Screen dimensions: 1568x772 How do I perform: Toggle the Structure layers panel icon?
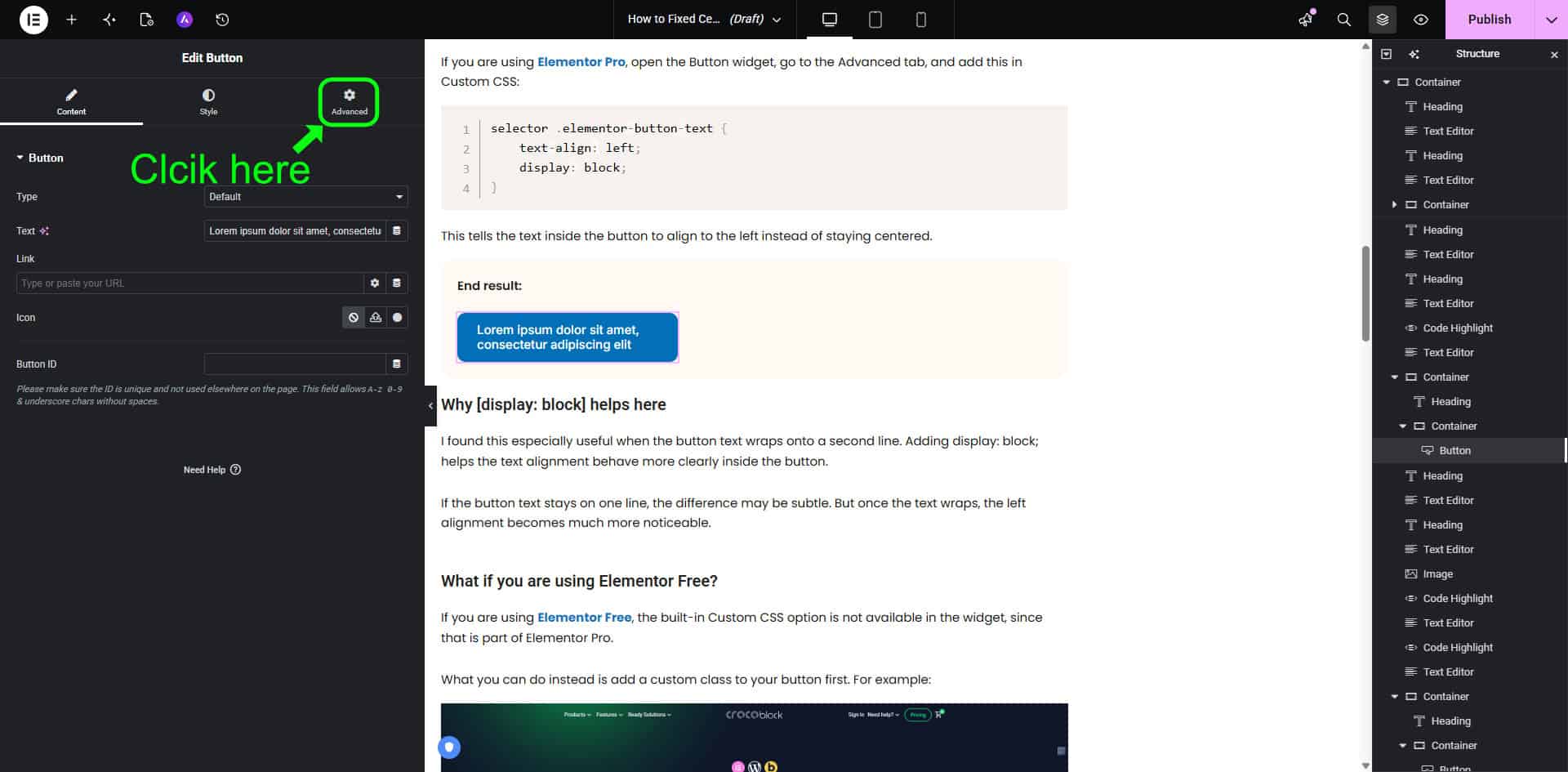[1383, 20]
